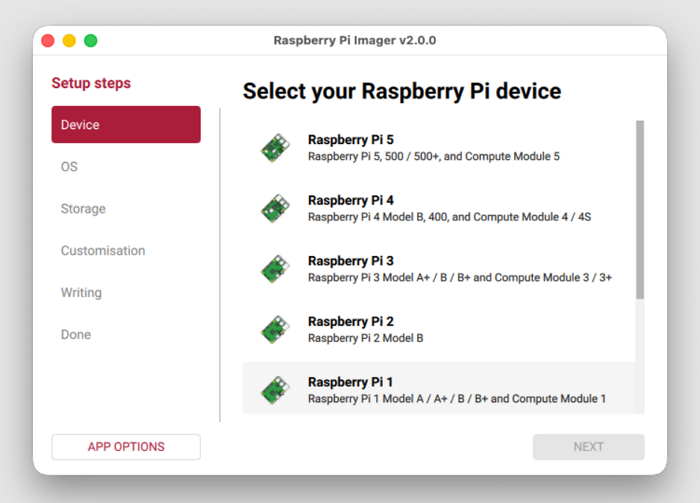
Task: Click the device list scrollbar thumb
Action: point(640,209)
